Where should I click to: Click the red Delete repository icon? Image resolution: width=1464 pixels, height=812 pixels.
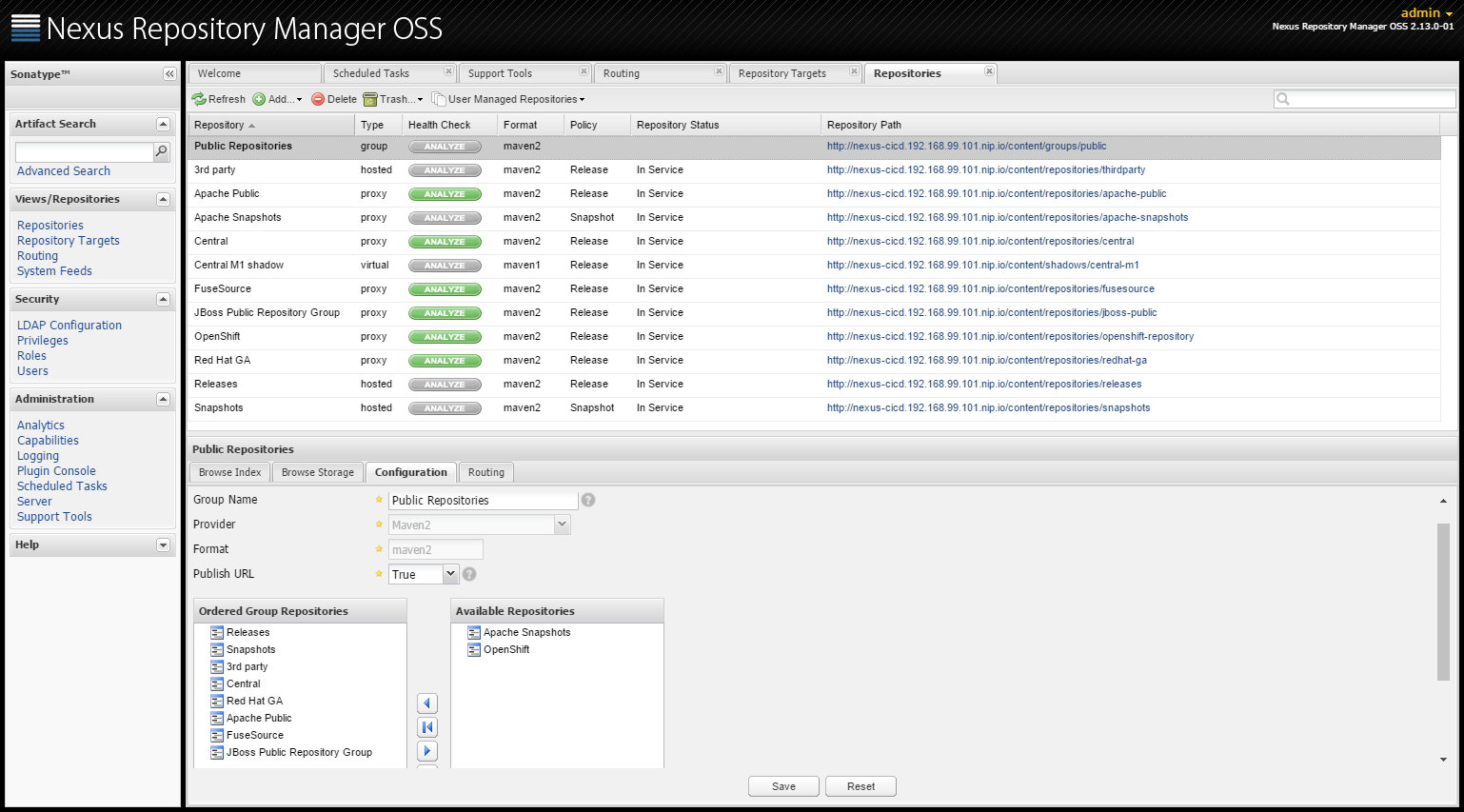click(318, 99)
